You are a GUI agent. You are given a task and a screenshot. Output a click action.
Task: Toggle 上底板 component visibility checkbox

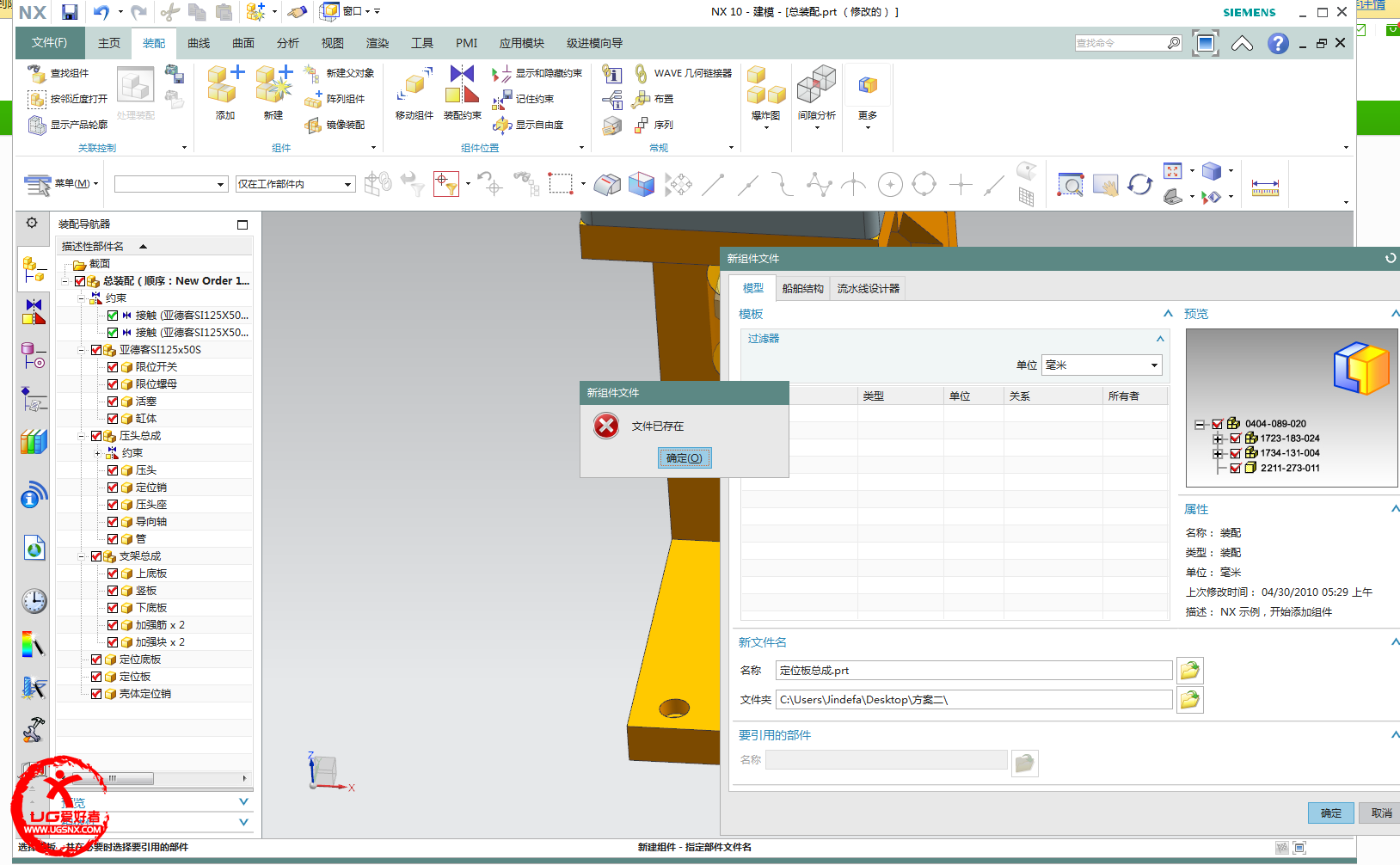point(113,574)
